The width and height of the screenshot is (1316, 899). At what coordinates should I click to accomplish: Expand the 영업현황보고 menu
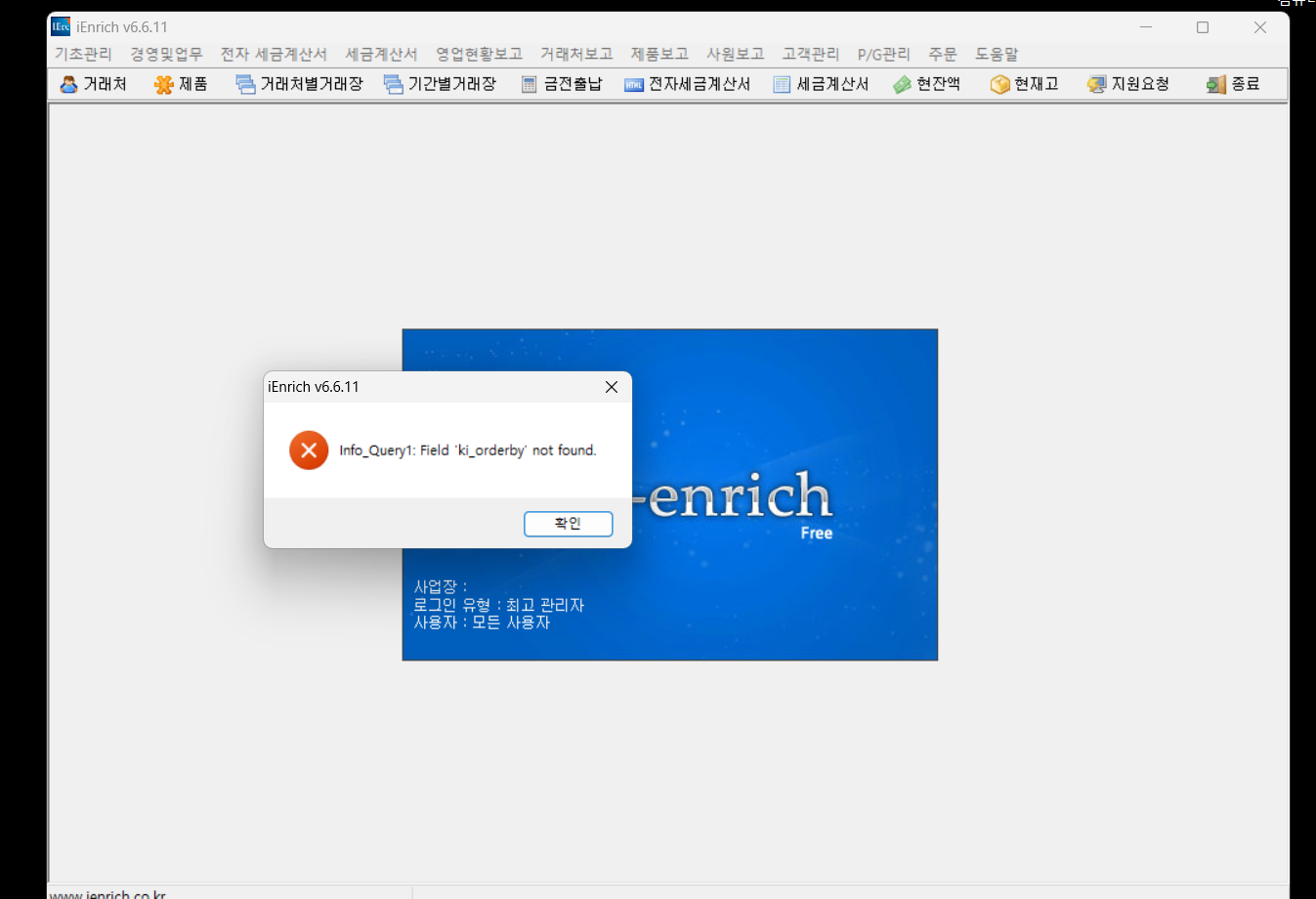479,55
